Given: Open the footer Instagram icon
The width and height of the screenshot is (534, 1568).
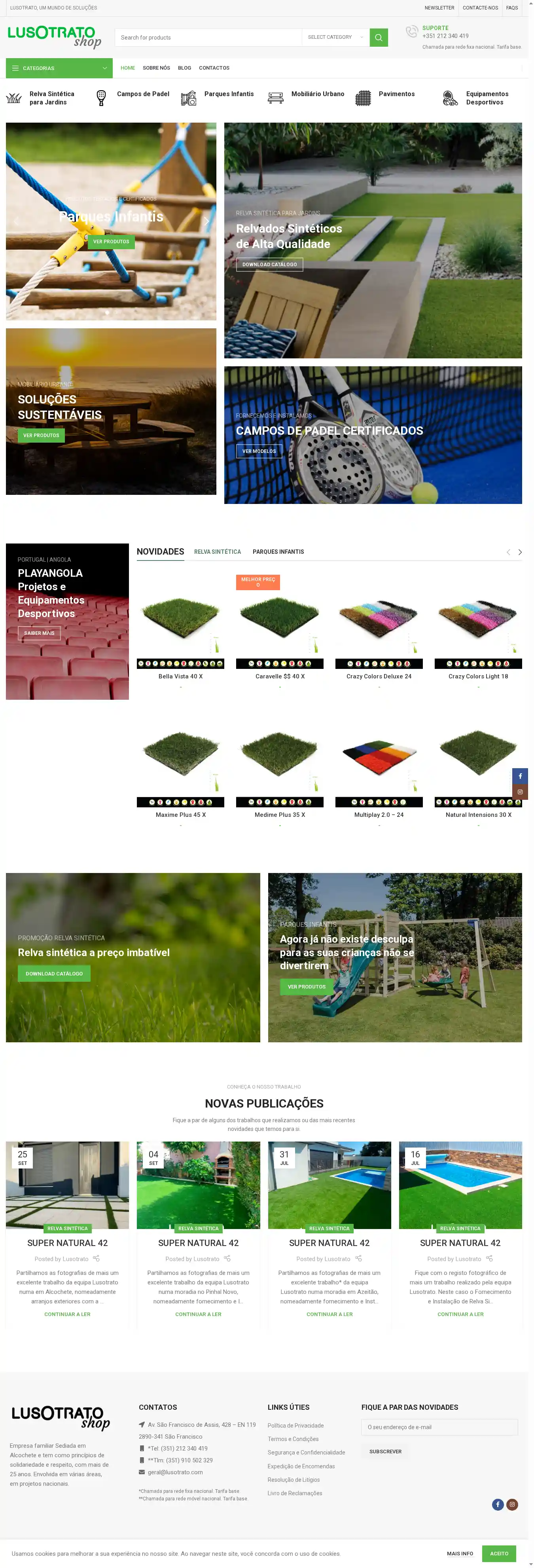Looking at the screenshot, I should tap(513, 1504).
